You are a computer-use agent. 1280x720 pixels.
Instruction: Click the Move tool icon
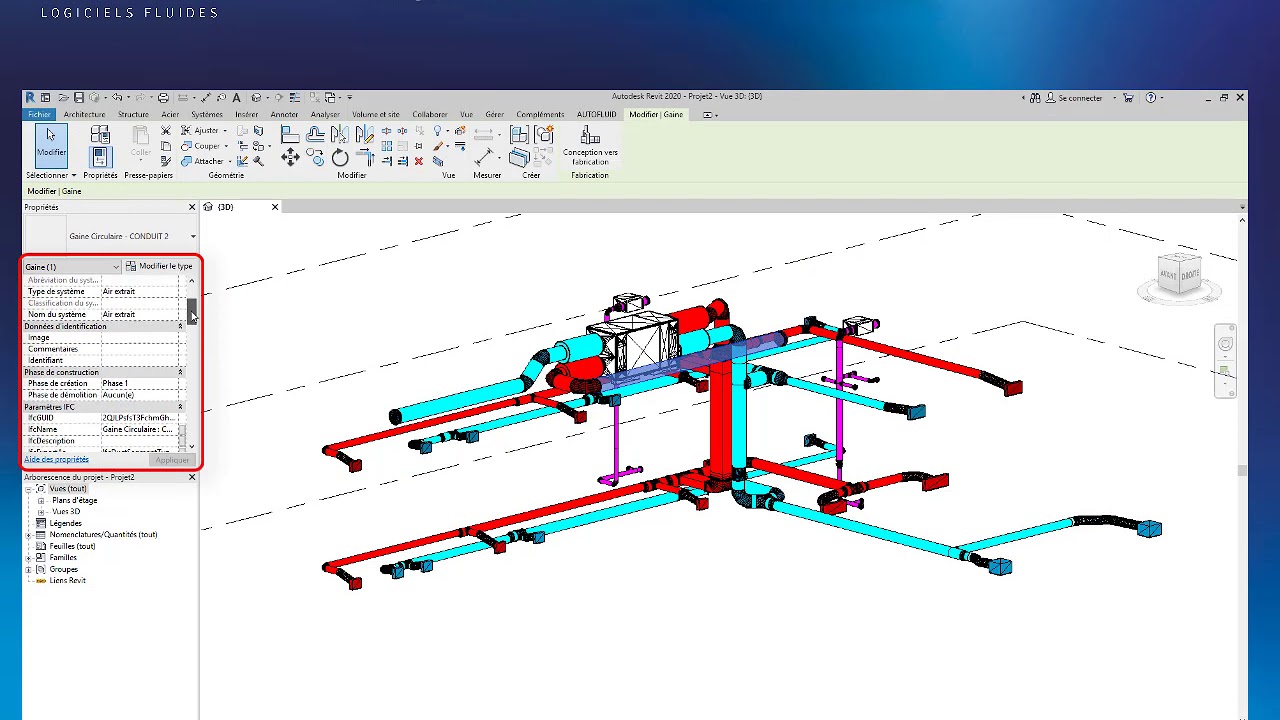(290, 158)
